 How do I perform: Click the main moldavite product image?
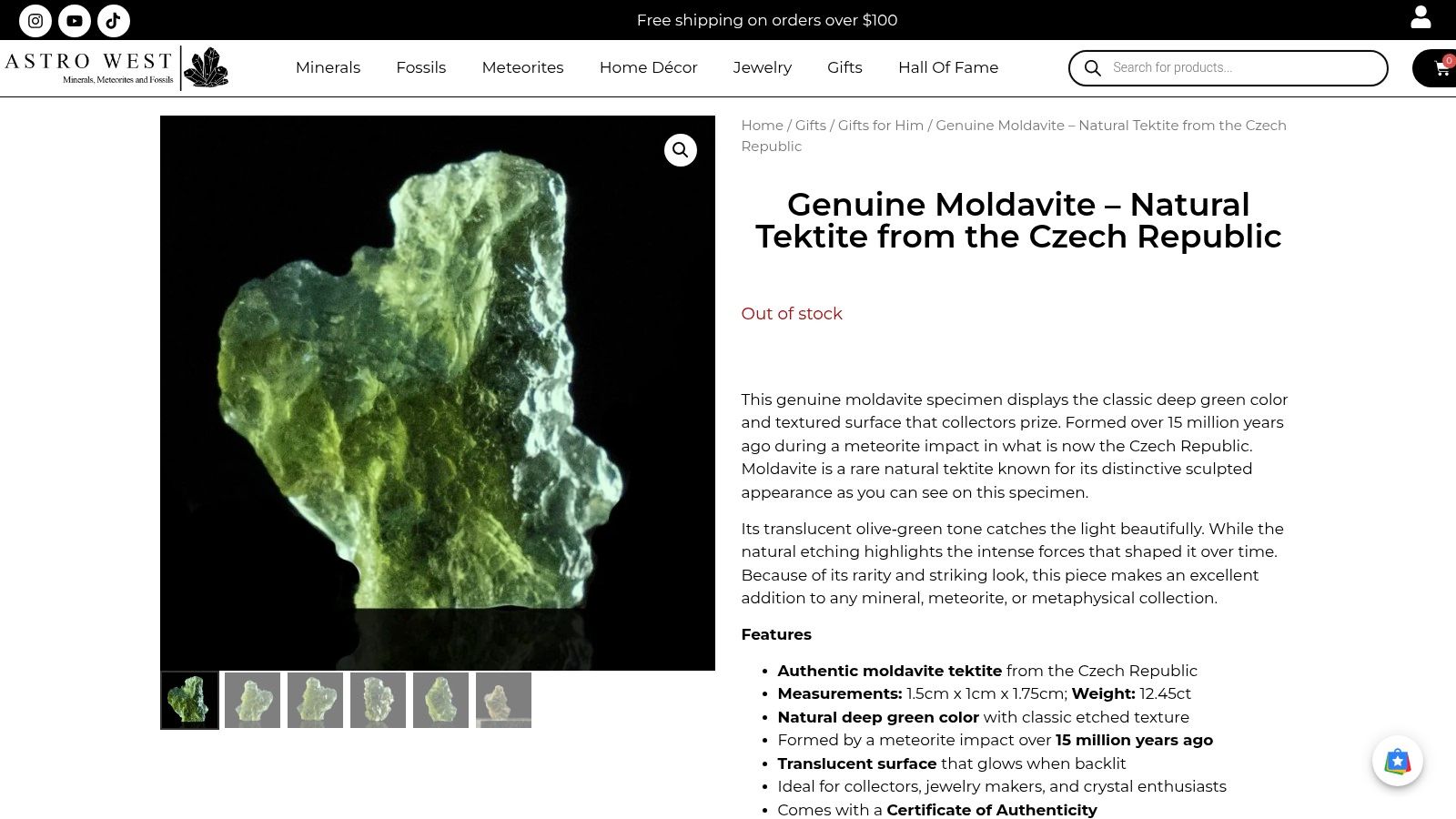(x=438, y=393)
